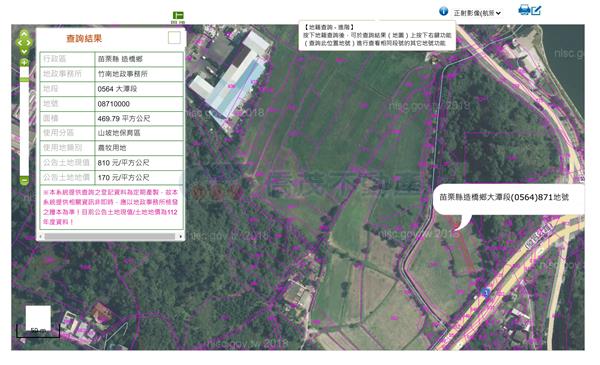Click the red route marker on highway
The width and height of the screenshot is (600, 365).
(x=486, y=293)
